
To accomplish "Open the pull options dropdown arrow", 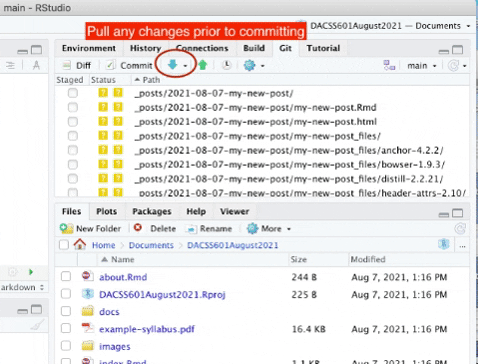I will (x=185, y=66).
